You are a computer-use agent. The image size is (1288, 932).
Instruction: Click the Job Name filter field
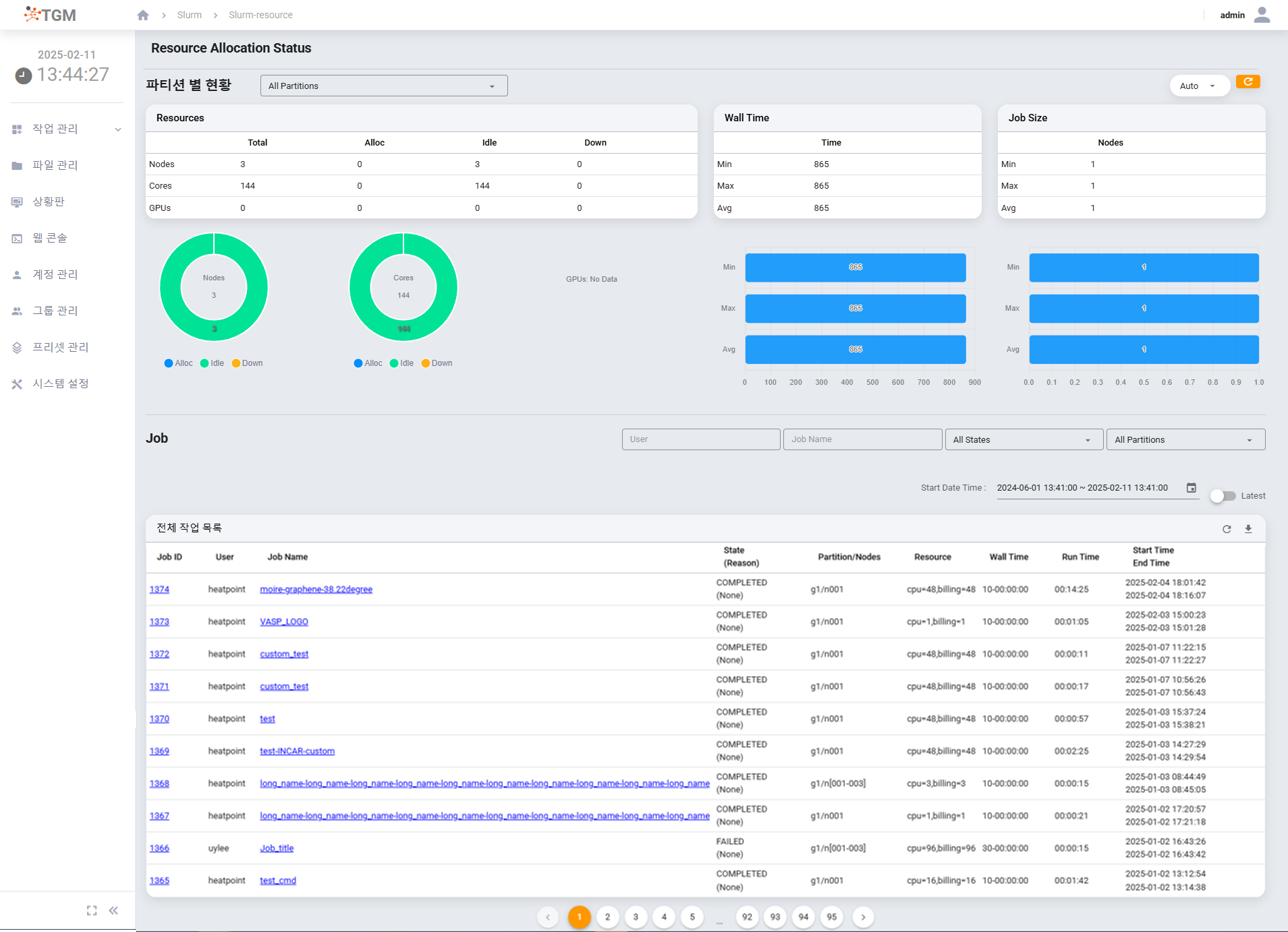[862, 440]
